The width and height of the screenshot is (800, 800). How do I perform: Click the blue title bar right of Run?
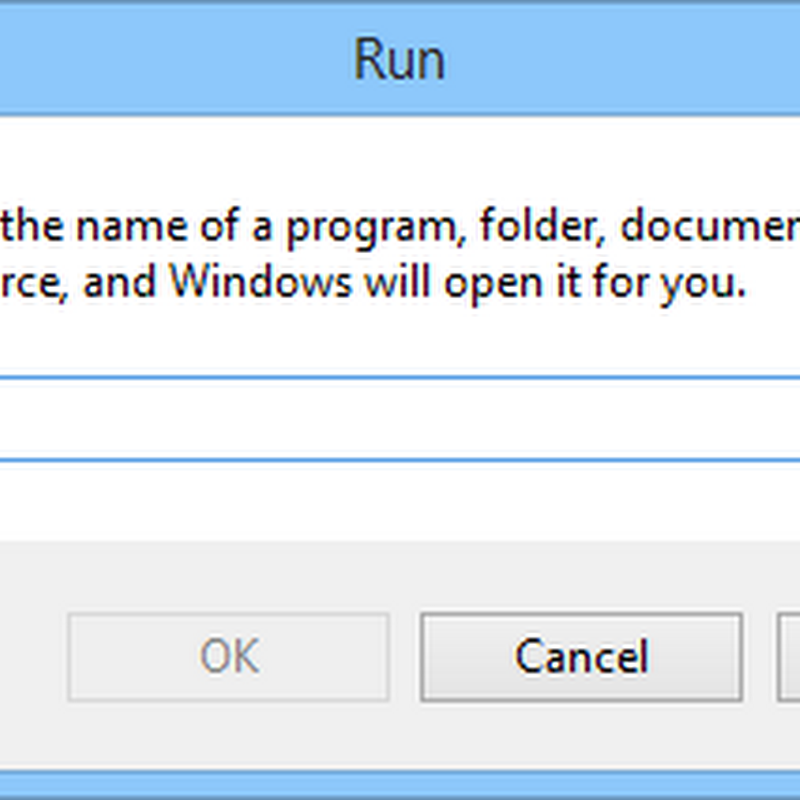point(622,60)
